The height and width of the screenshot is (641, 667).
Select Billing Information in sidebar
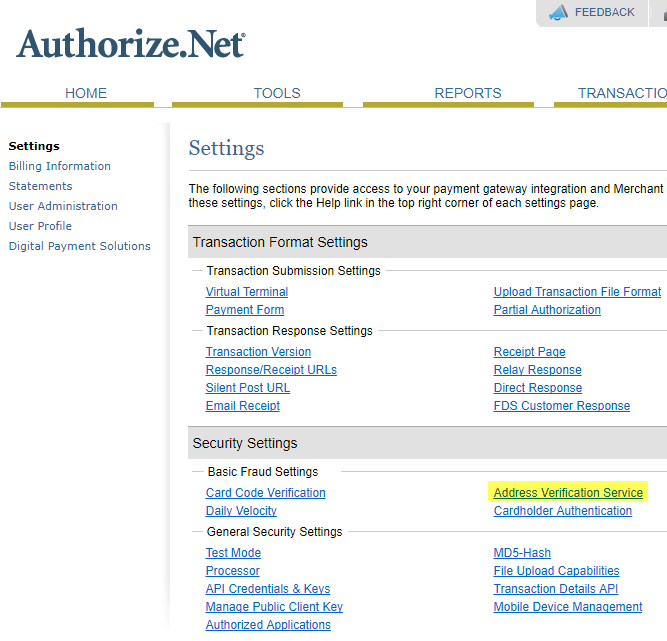(x=60, y=166)
